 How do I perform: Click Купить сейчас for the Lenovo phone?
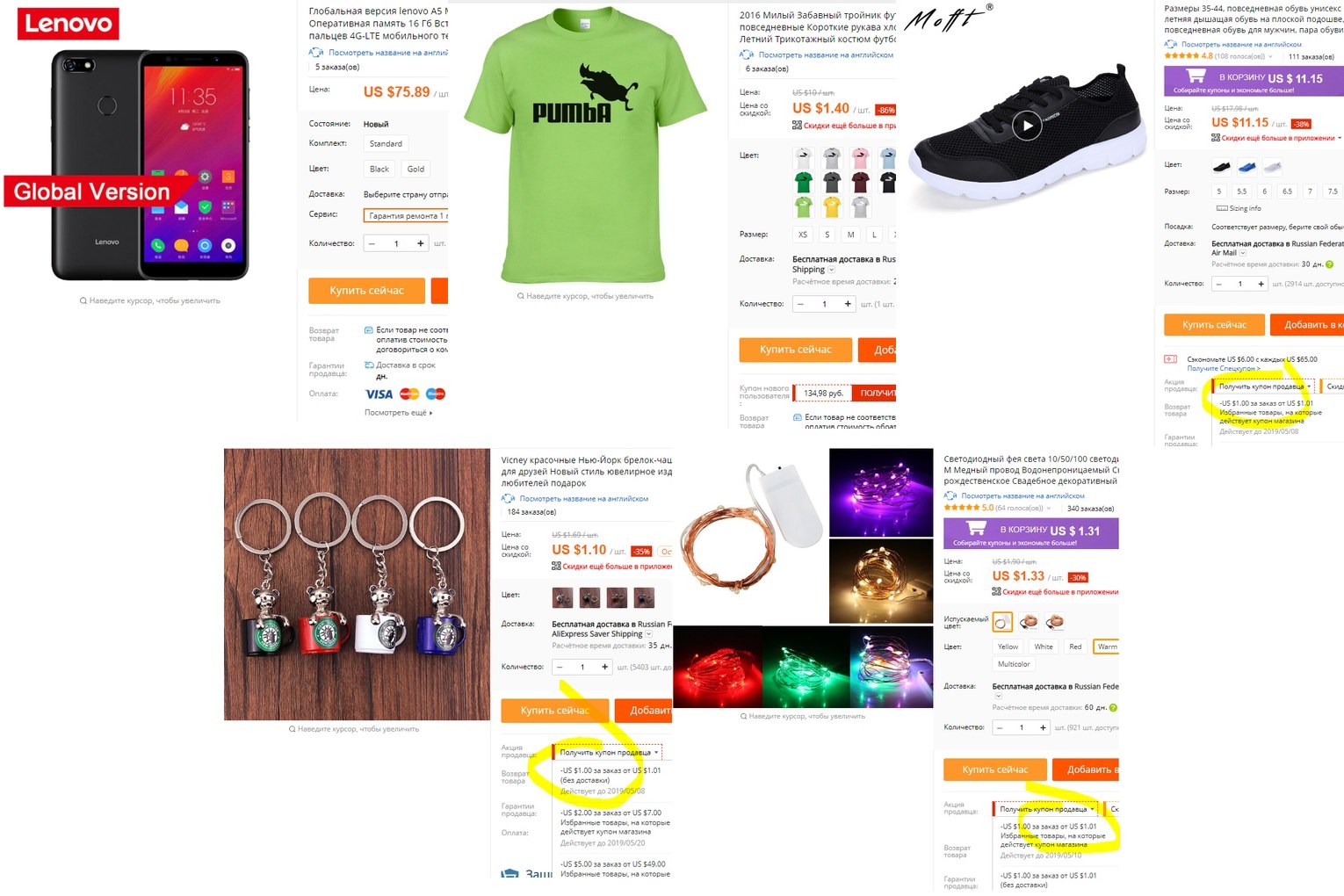366,291
